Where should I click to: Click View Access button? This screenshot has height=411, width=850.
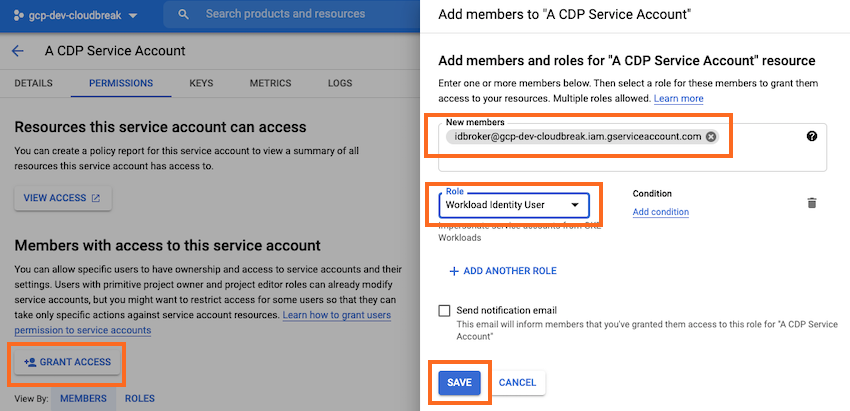62,198
